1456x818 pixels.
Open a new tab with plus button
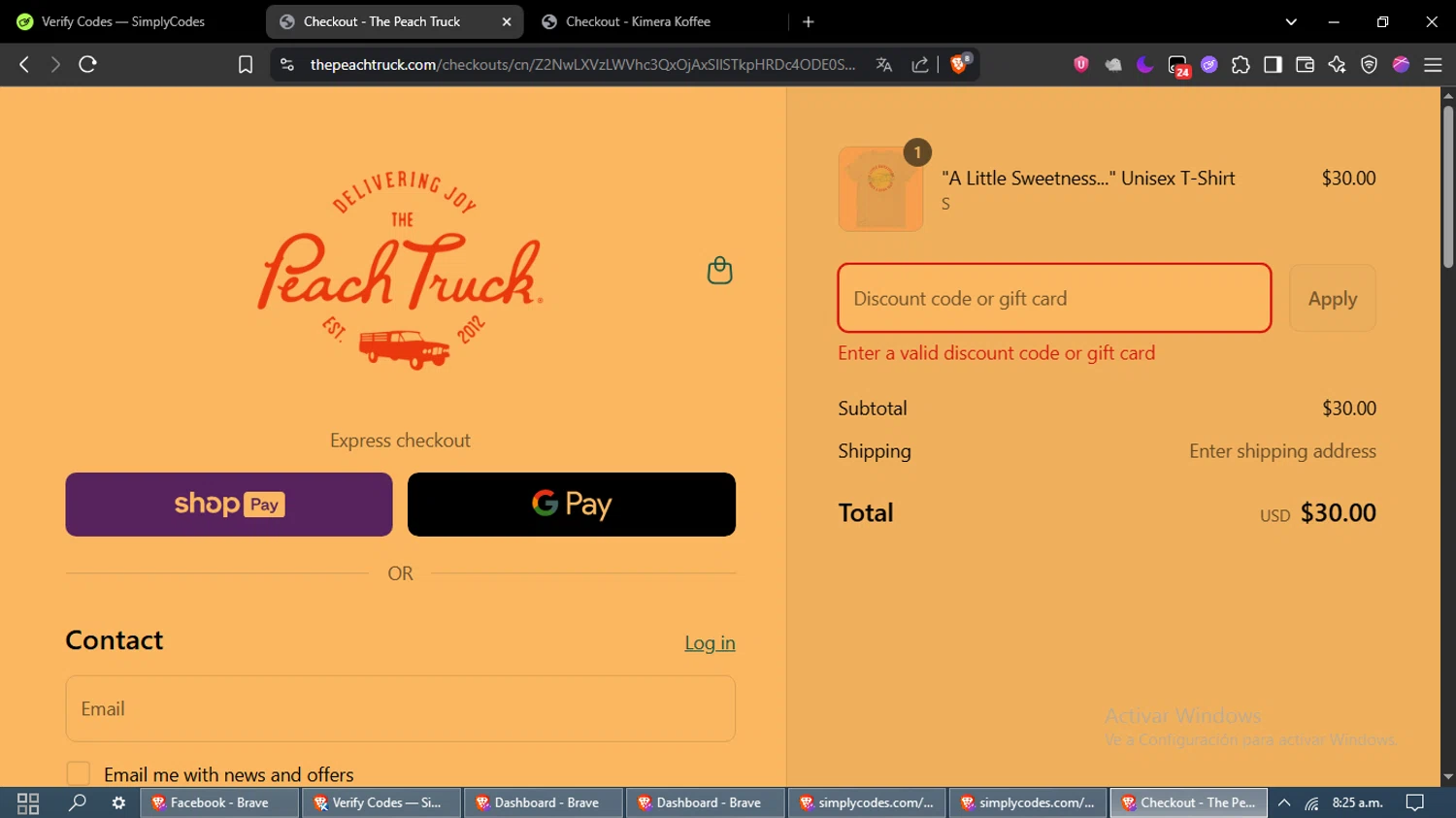809,21
